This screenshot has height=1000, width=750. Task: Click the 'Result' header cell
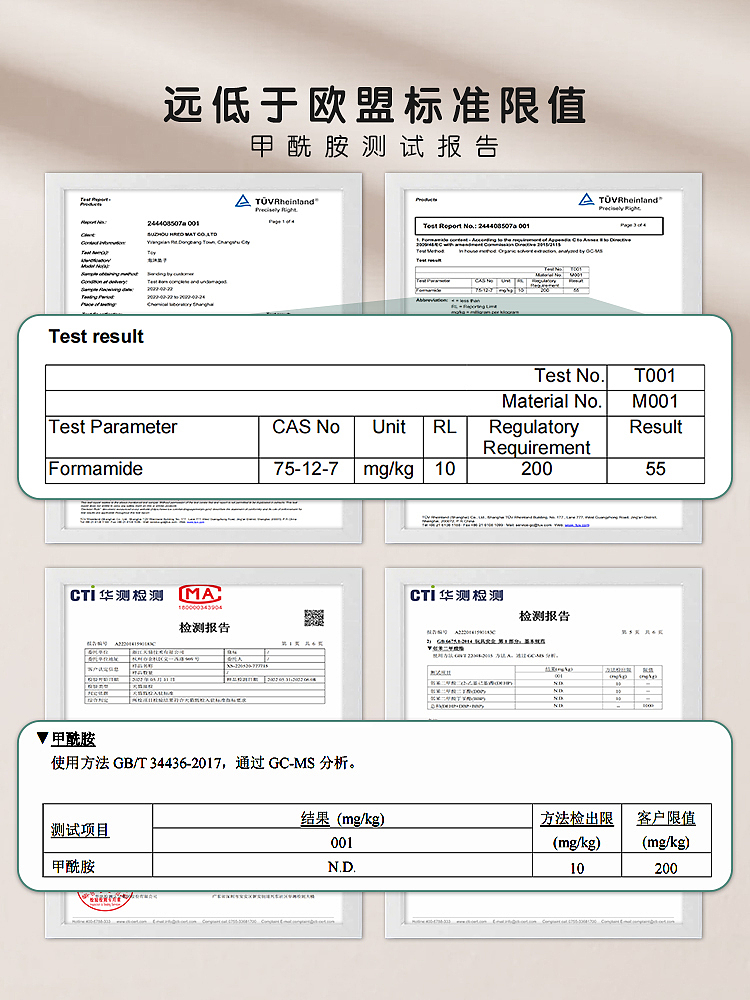[656, 437]
